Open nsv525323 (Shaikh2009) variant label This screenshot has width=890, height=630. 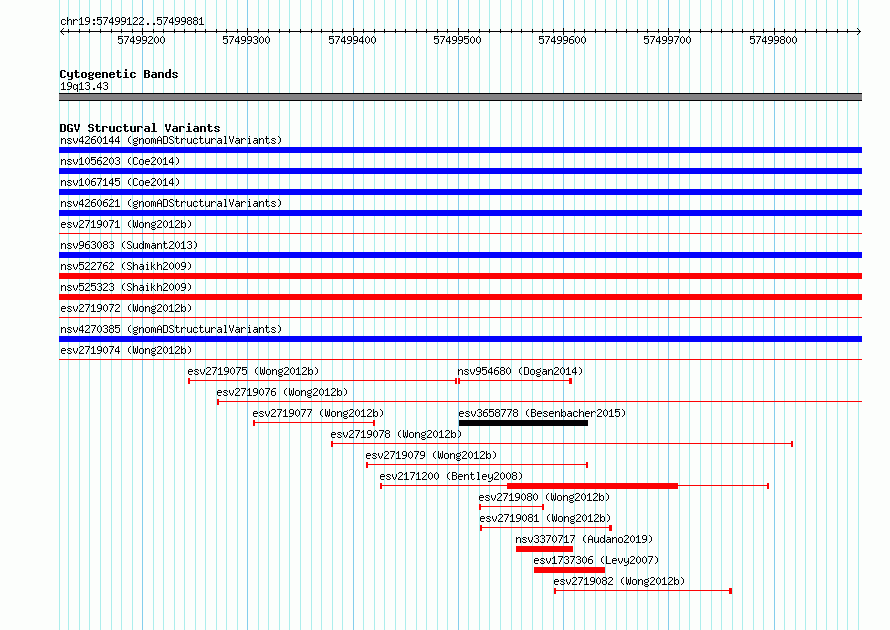click(126, 287)
